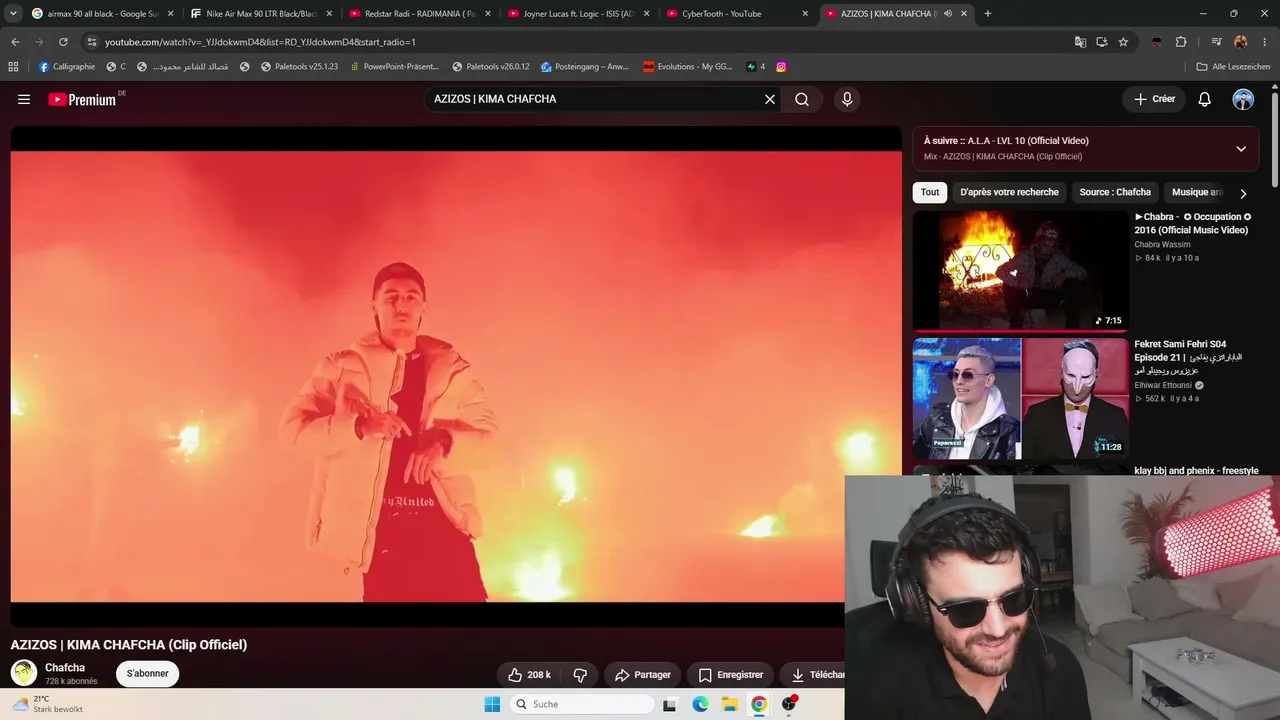The width and height of the screenshot is (1280, 720).
Task: Reload the current YouTube page
Action: click(x=63, y=42)
